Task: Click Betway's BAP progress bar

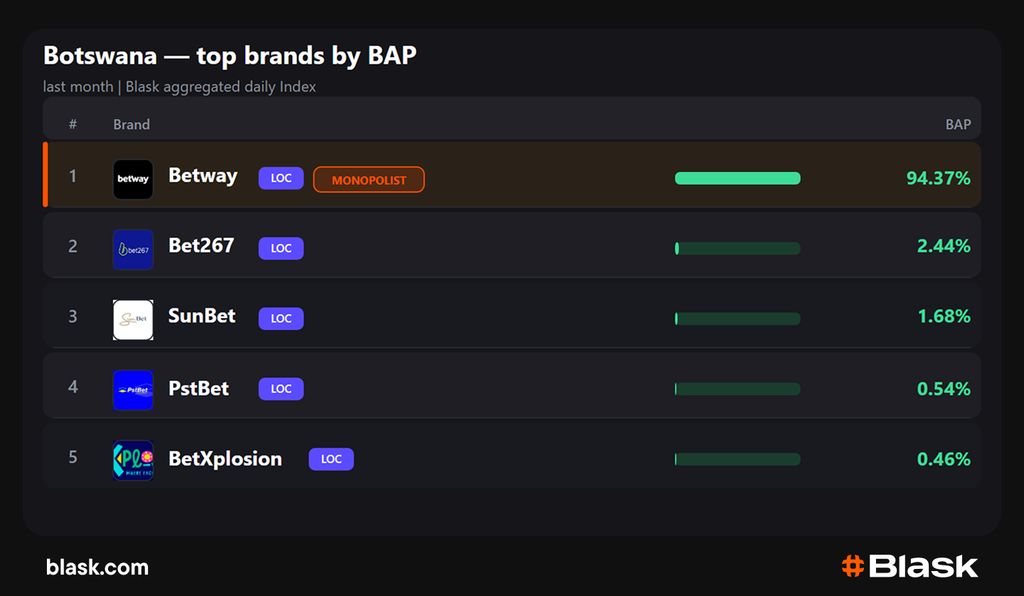Action: [x=737, y=178]
